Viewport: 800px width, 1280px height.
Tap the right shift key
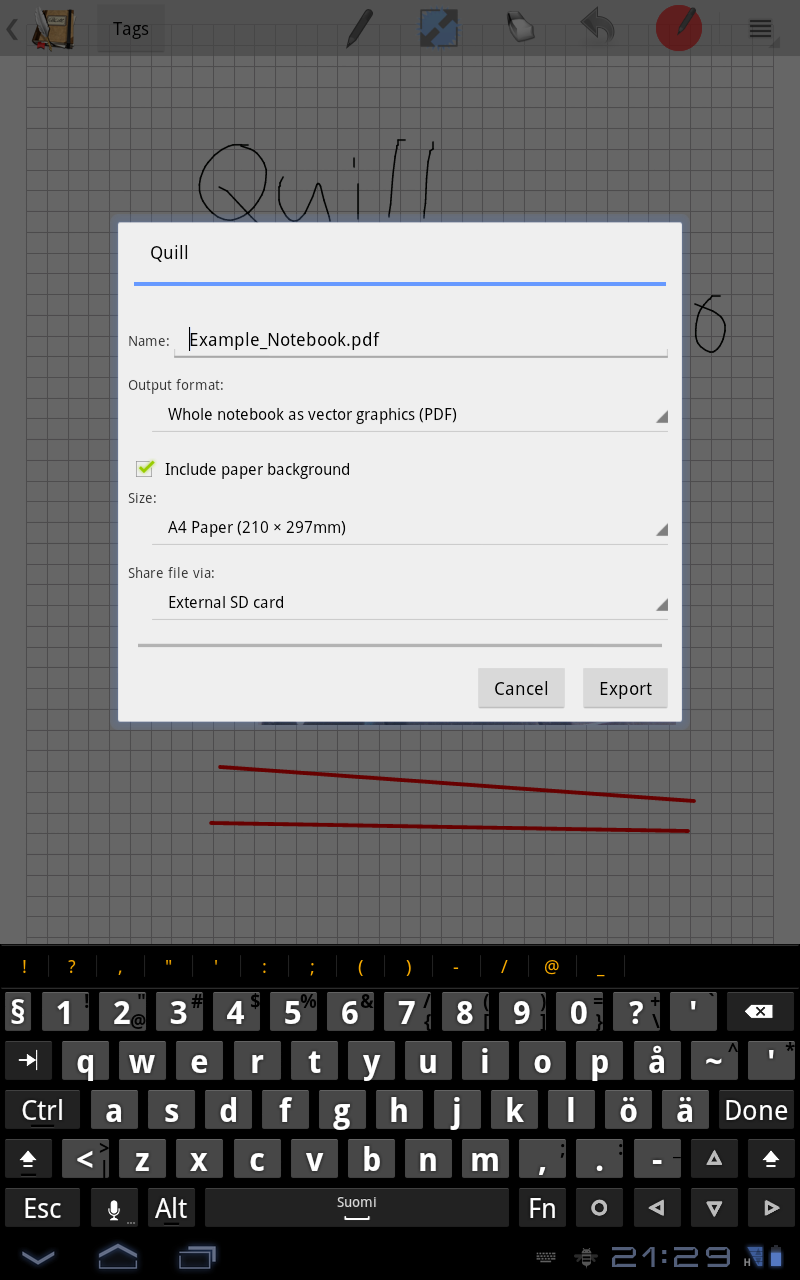(771, 1158)
